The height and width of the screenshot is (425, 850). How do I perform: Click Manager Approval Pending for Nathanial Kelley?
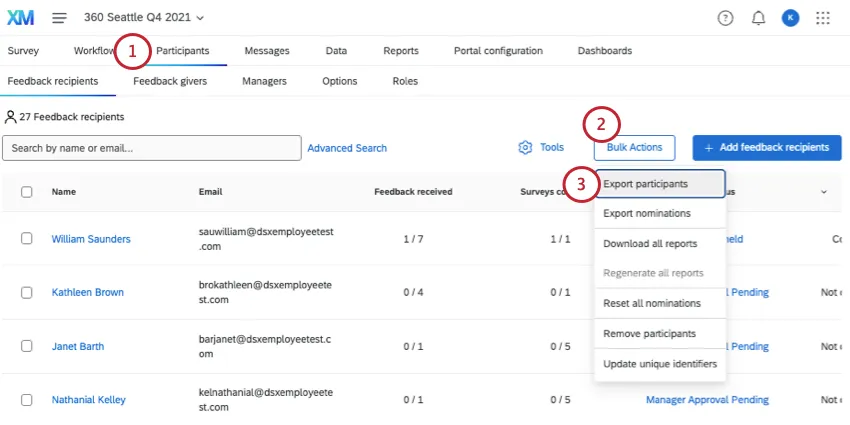(707, 400)
